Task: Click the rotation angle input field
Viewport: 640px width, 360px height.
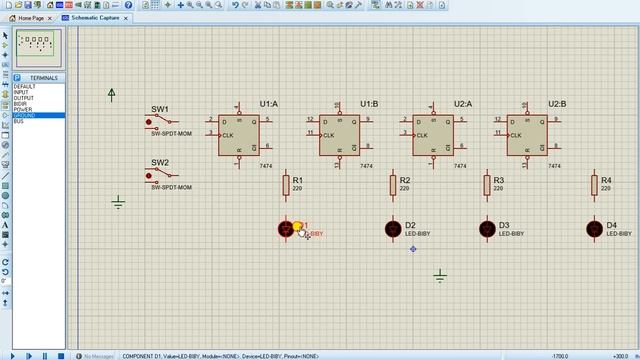Action: click(x=6, y=281)
